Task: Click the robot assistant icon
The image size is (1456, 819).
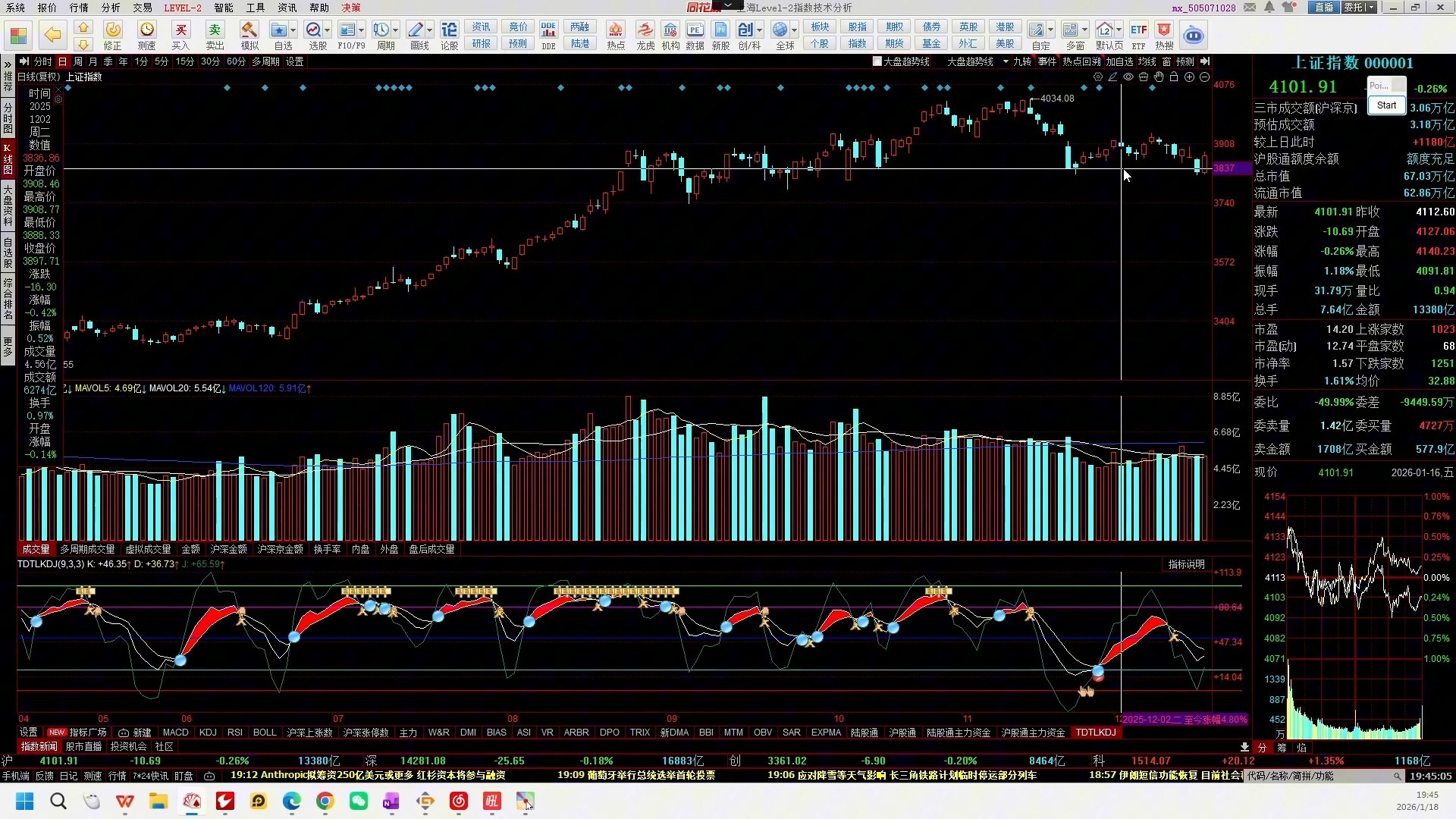Action: [x=1193, y=35]
